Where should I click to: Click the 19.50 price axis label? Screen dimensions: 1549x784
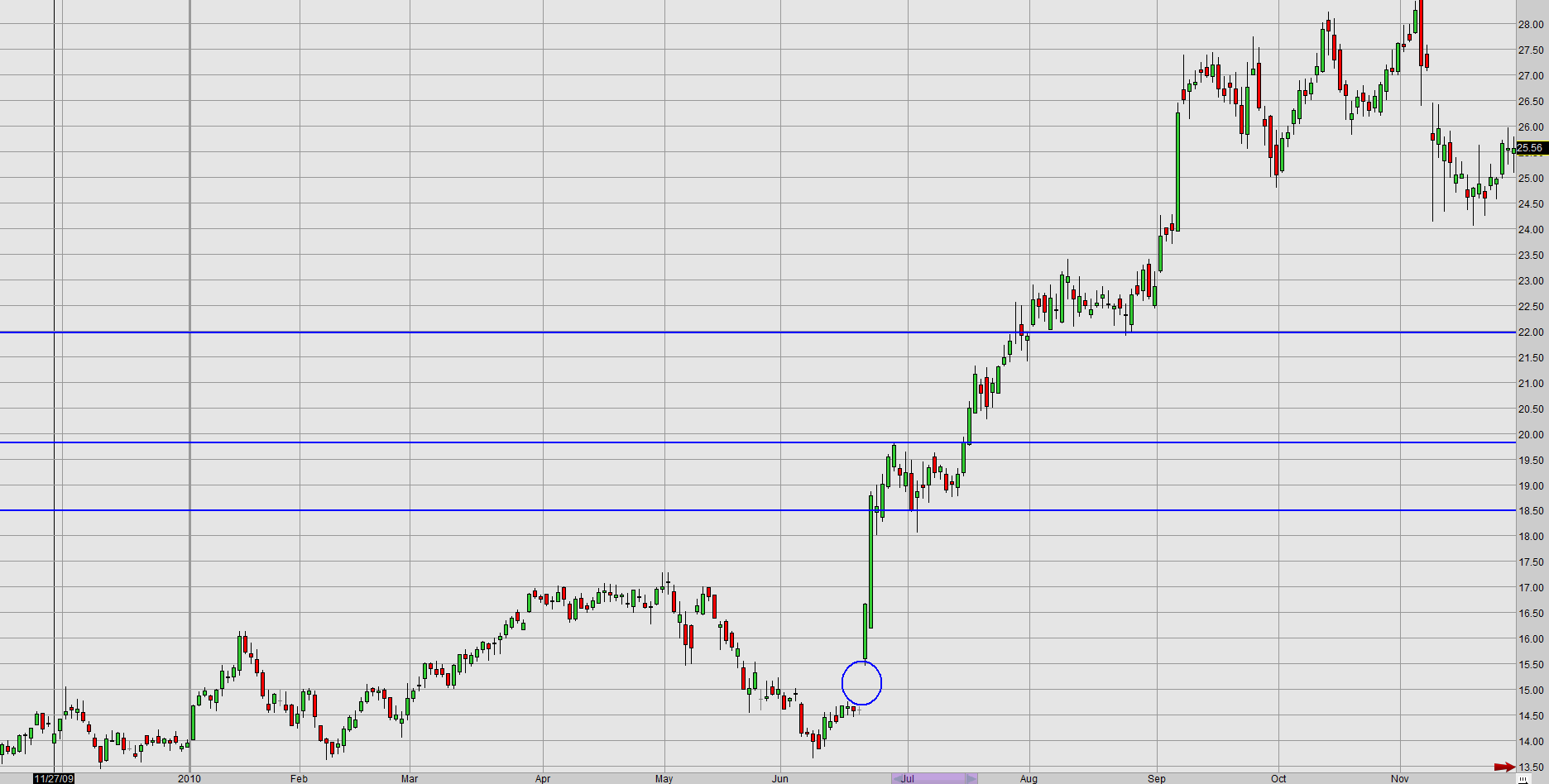point(1530,461)
